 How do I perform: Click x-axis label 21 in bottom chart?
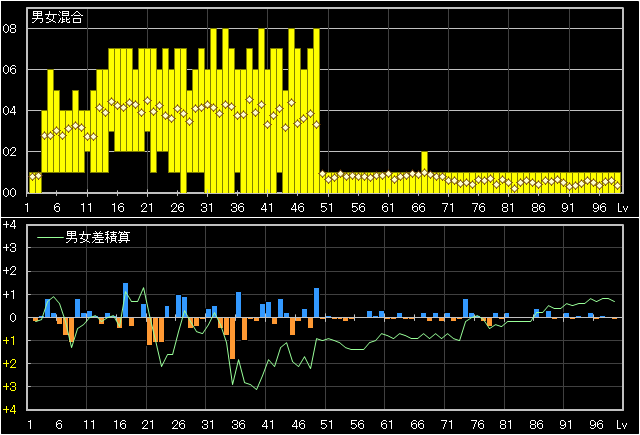click(x=148, y=425)
